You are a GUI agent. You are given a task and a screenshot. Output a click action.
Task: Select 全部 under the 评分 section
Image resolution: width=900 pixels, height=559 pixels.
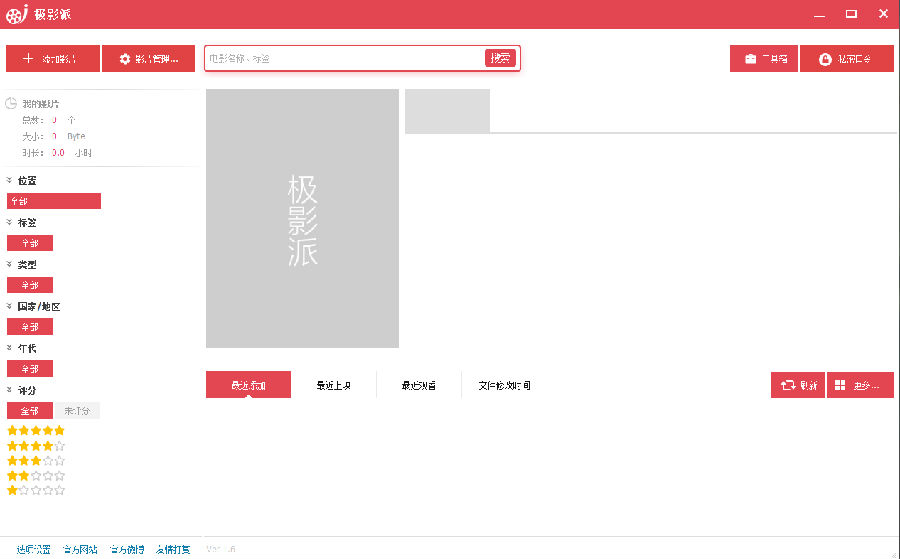(x=30, y=410)
